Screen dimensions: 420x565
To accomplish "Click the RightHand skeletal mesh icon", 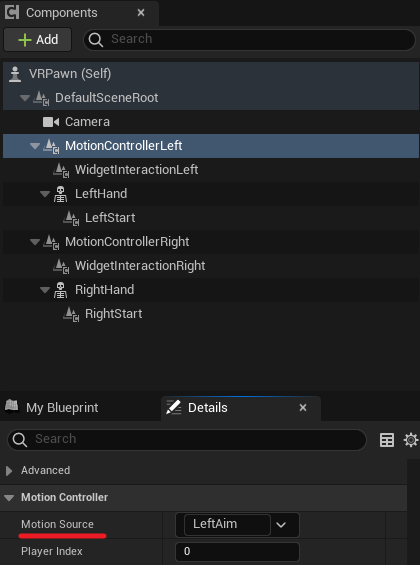I will click(61, 290).
